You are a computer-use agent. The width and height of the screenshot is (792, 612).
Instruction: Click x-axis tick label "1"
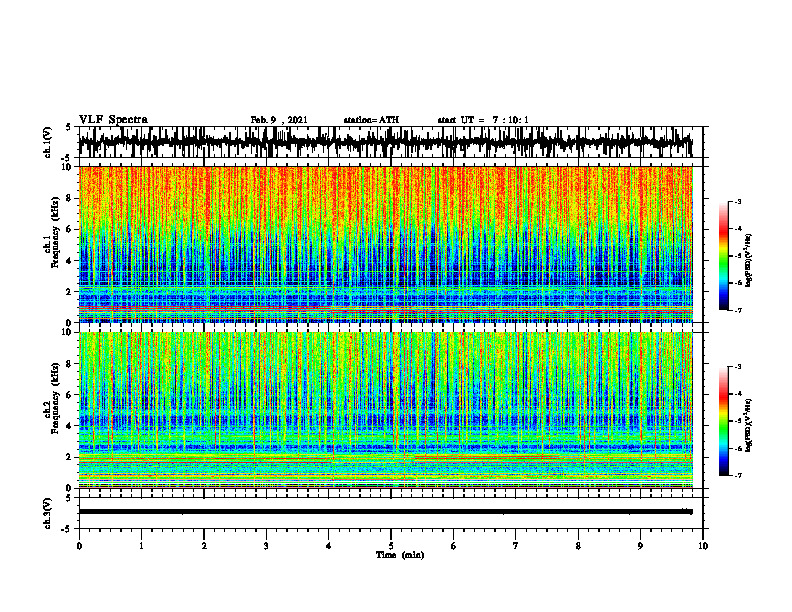click(141, 546)
